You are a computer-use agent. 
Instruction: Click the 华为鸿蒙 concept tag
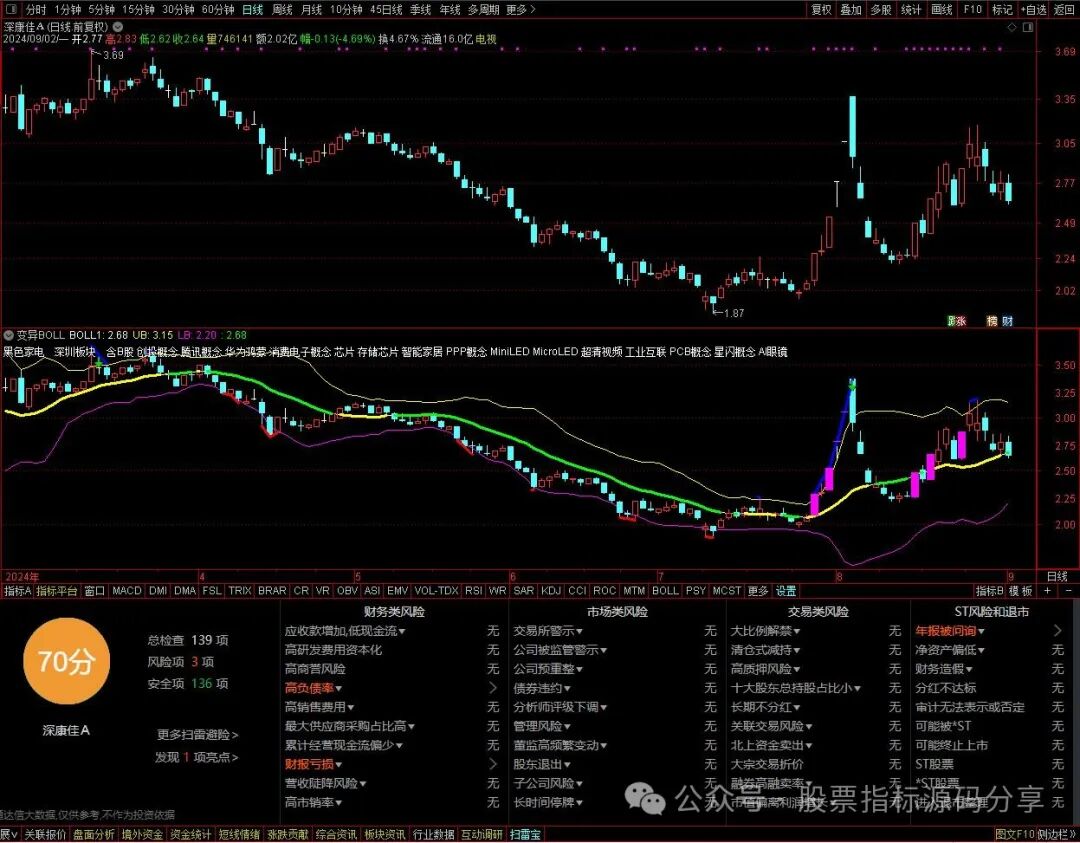pyautogui.click(x=246, y=352)
